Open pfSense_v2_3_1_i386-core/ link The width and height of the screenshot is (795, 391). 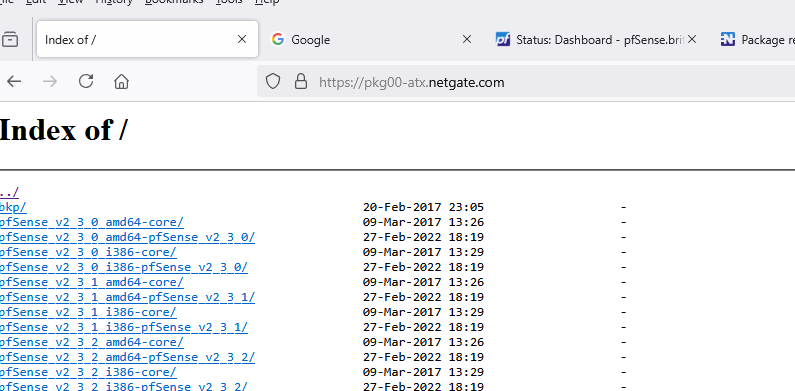click(x=88, y=312)
